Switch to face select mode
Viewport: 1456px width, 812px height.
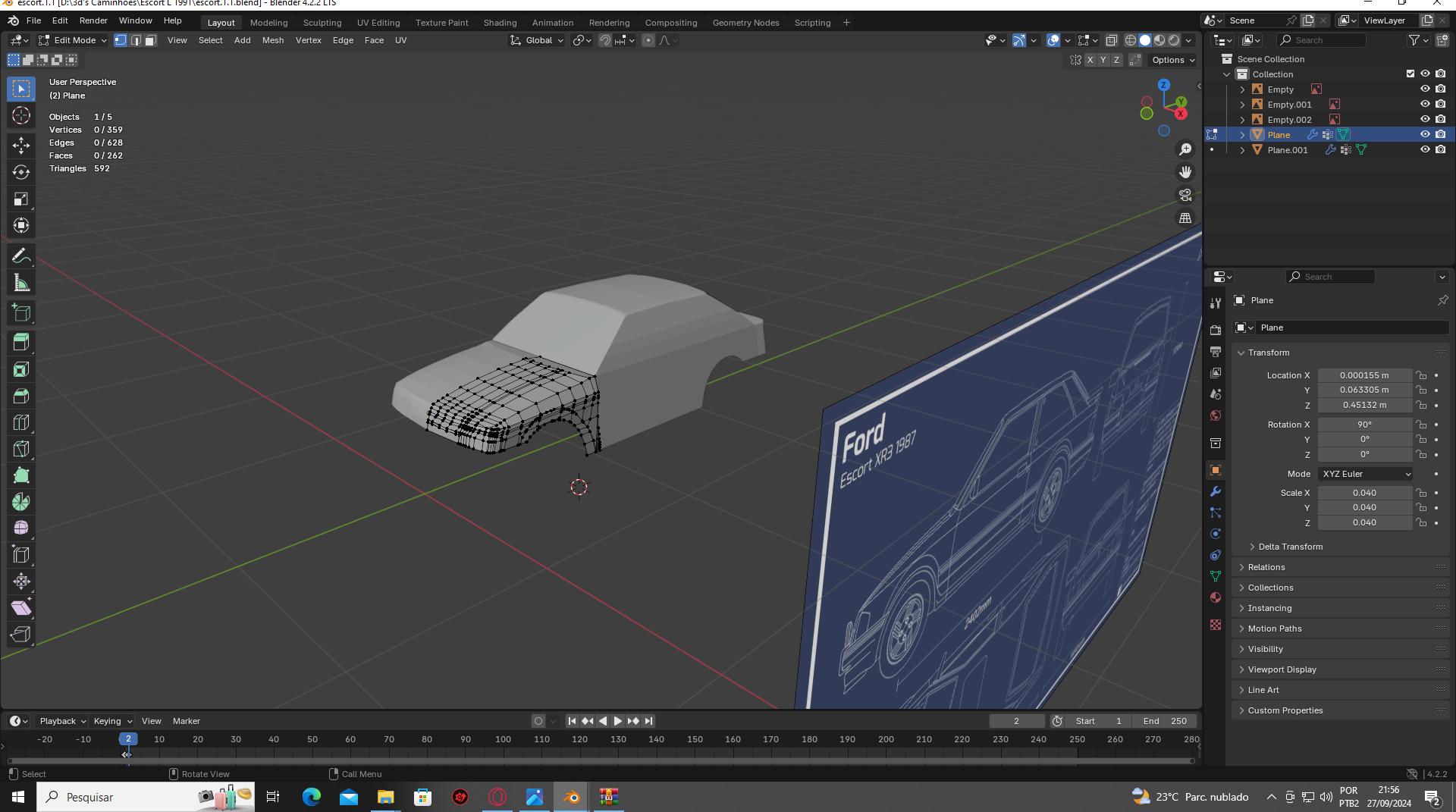click(x=151, y=40)
